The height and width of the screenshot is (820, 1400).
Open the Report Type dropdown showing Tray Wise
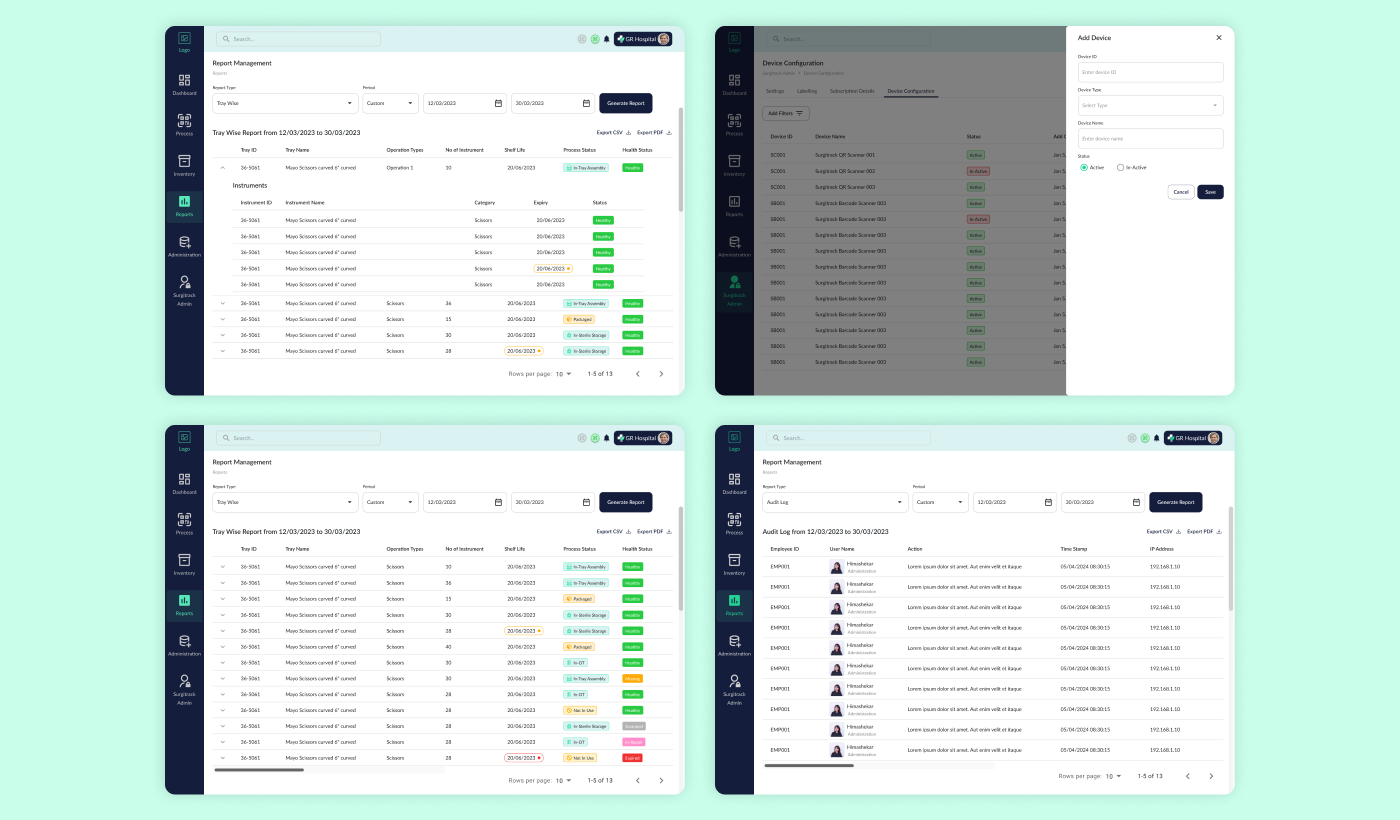[x=284, y=103]
